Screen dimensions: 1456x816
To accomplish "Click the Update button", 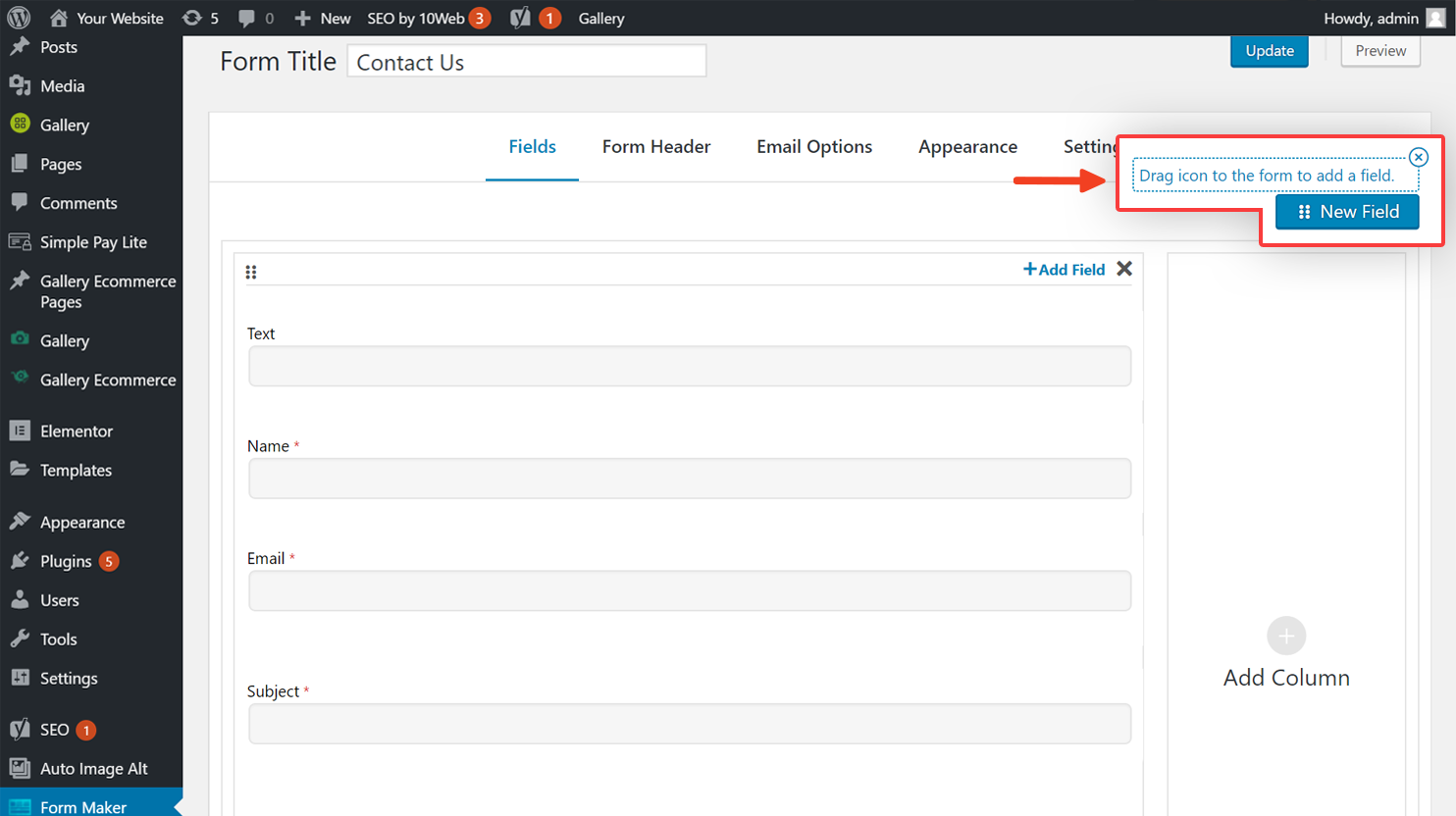I will [x=1270, y=51].
